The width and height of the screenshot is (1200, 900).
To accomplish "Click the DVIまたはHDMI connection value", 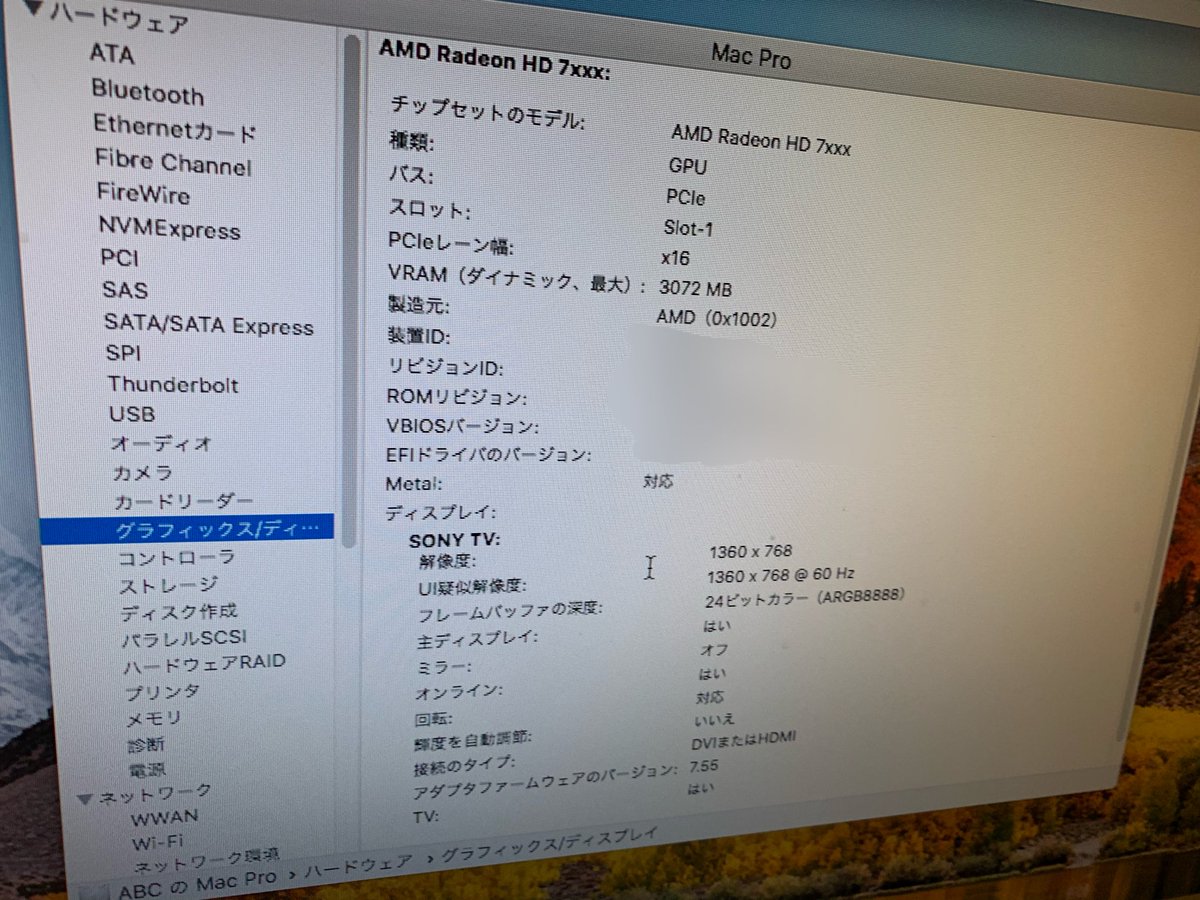I will tap(743, 743).
